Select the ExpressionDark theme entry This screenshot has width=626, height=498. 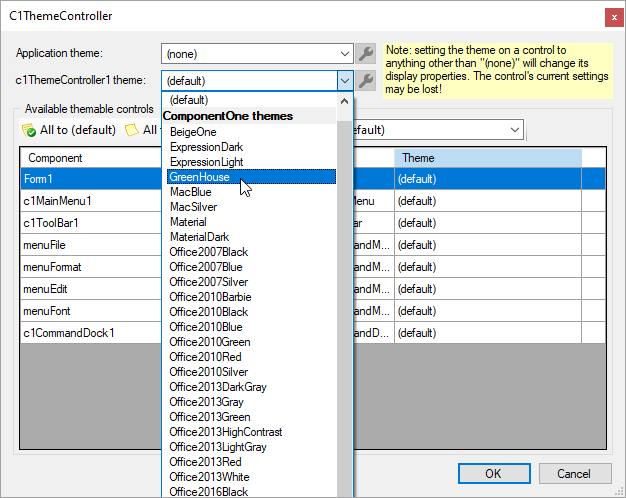click(x=206, y=147)
